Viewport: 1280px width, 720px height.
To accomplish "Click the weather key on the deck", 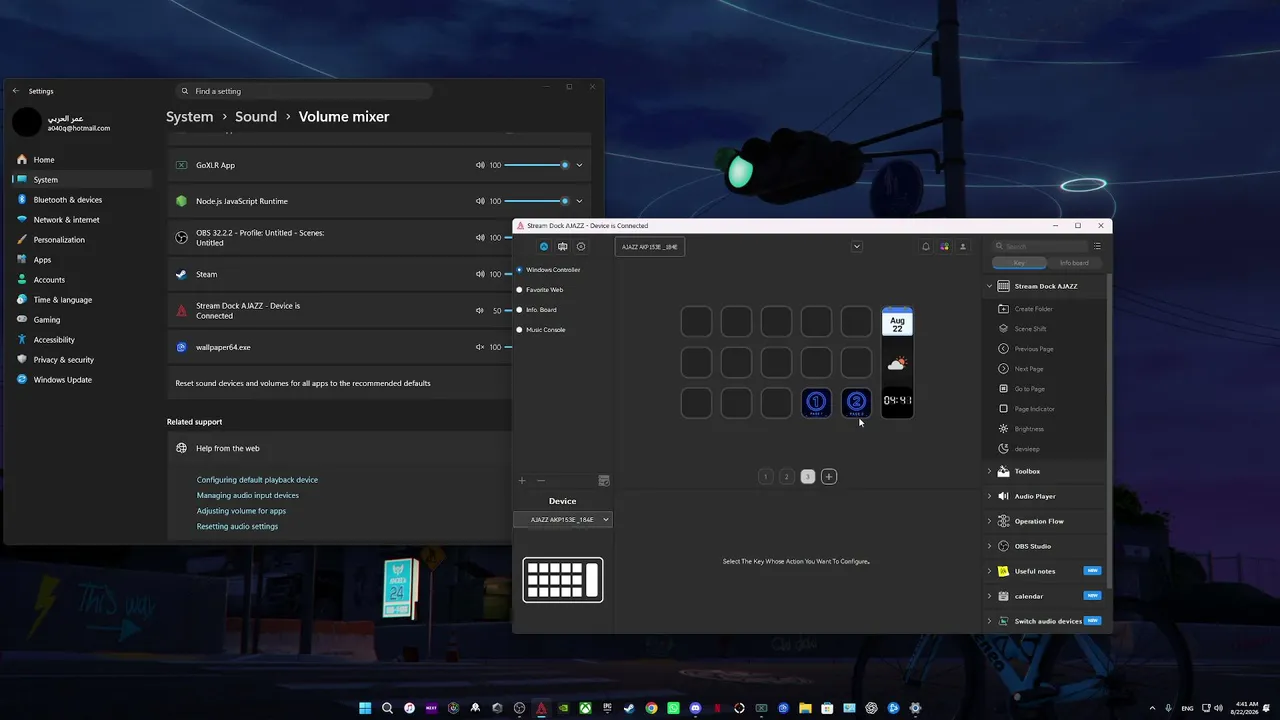I will point(897,363).
